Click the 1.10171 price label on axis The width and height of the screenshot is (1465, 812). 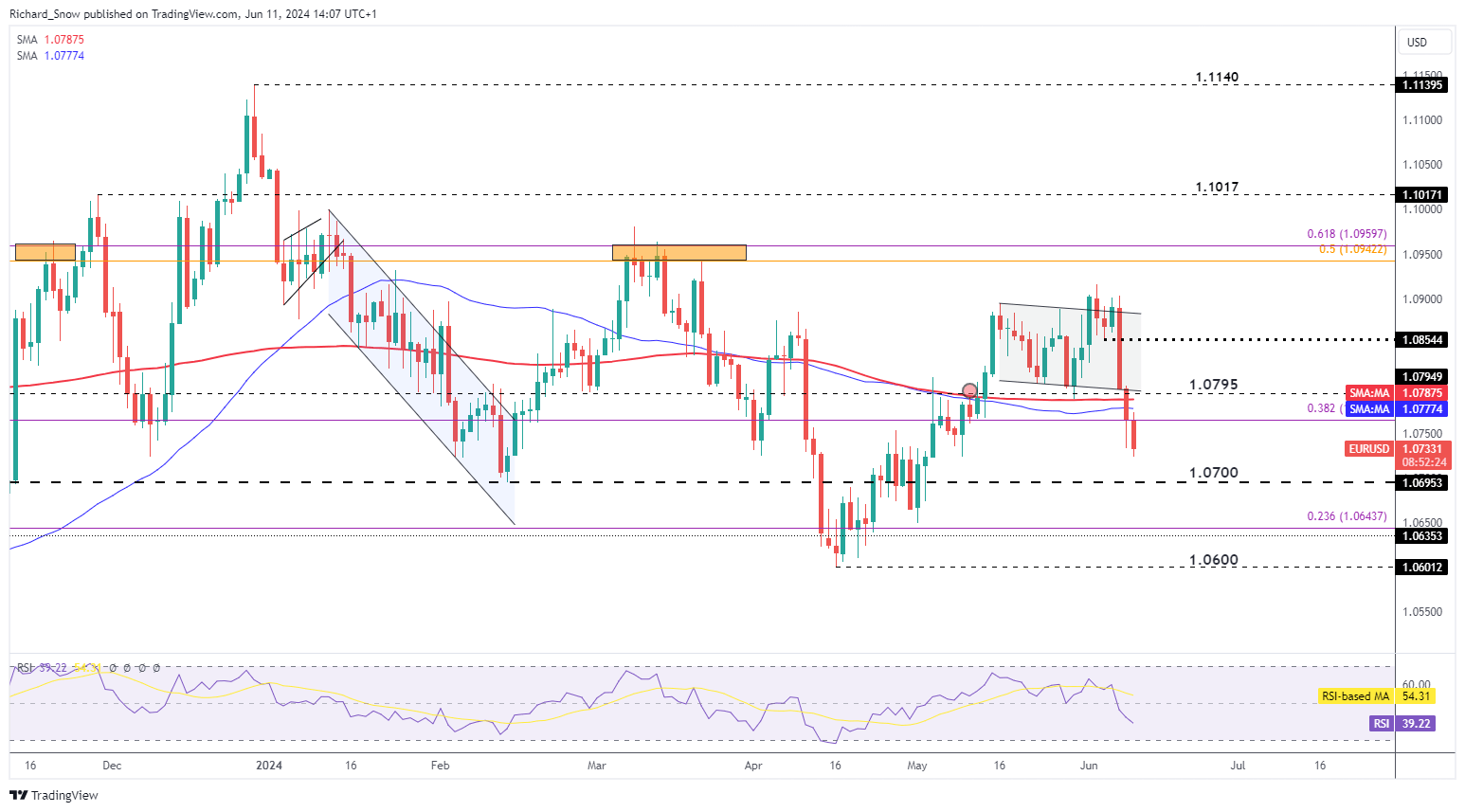pyautogui.click(x=1422, y=195)
